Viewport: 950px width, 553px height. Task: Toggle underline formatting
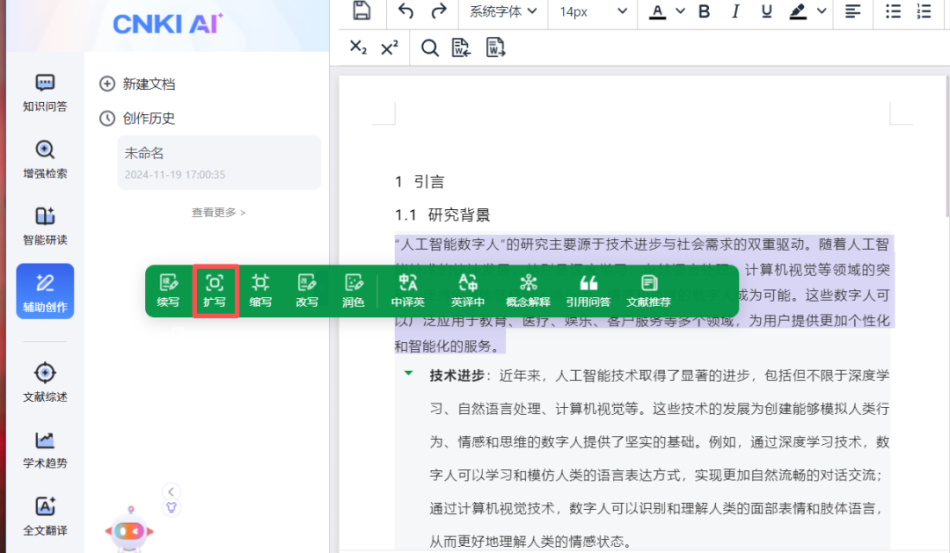click(x=766, y=12)
